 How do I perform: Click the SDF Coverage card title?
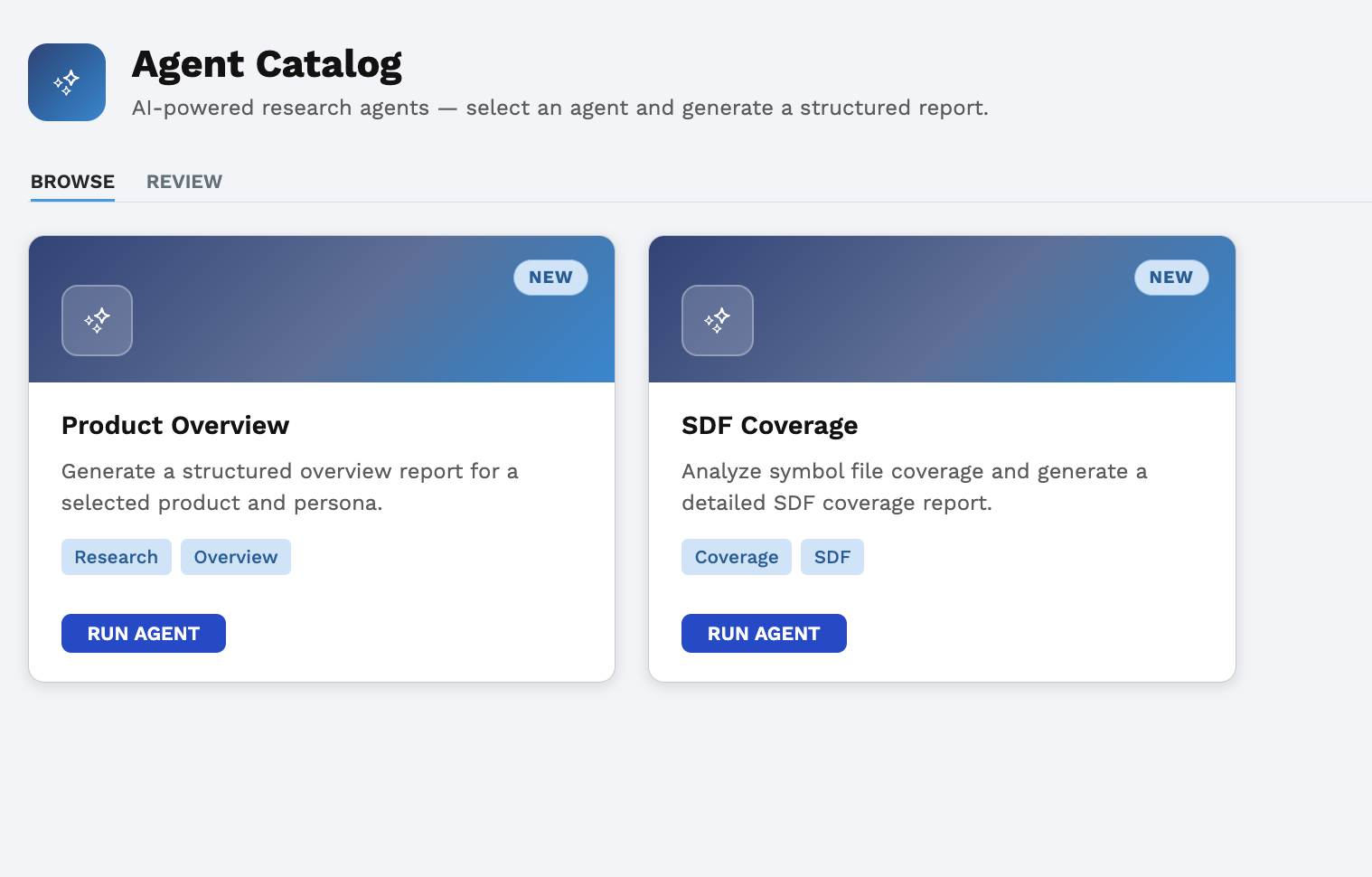click(x=770, y=426)
